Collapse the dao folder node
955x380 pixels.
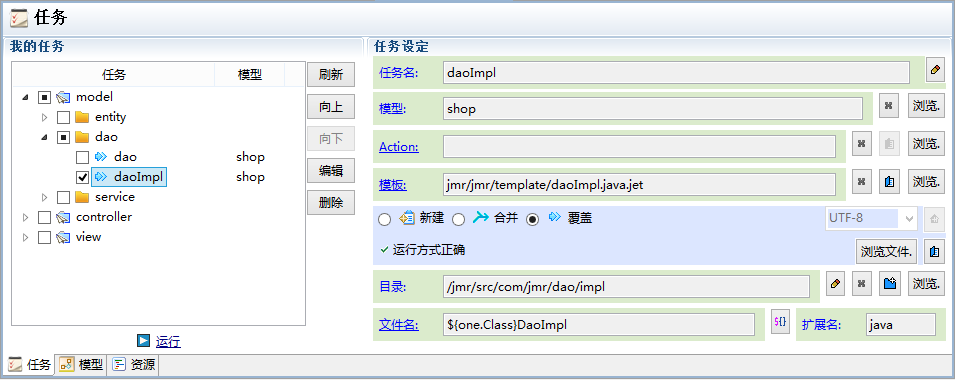(44, 137)
